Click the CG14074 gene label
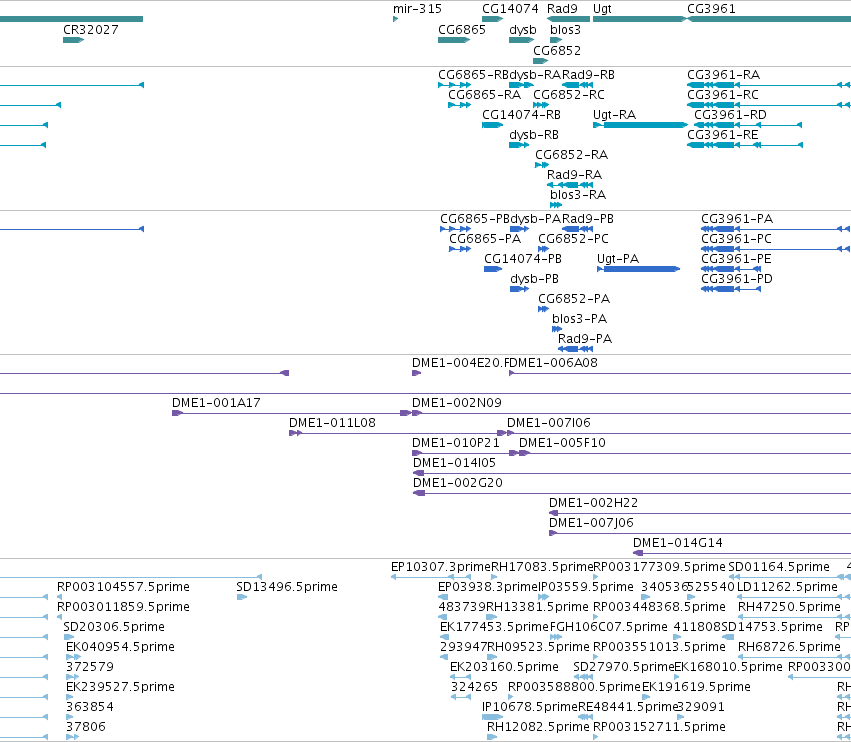This screenshot has width=851, height=742. (510, 9)
